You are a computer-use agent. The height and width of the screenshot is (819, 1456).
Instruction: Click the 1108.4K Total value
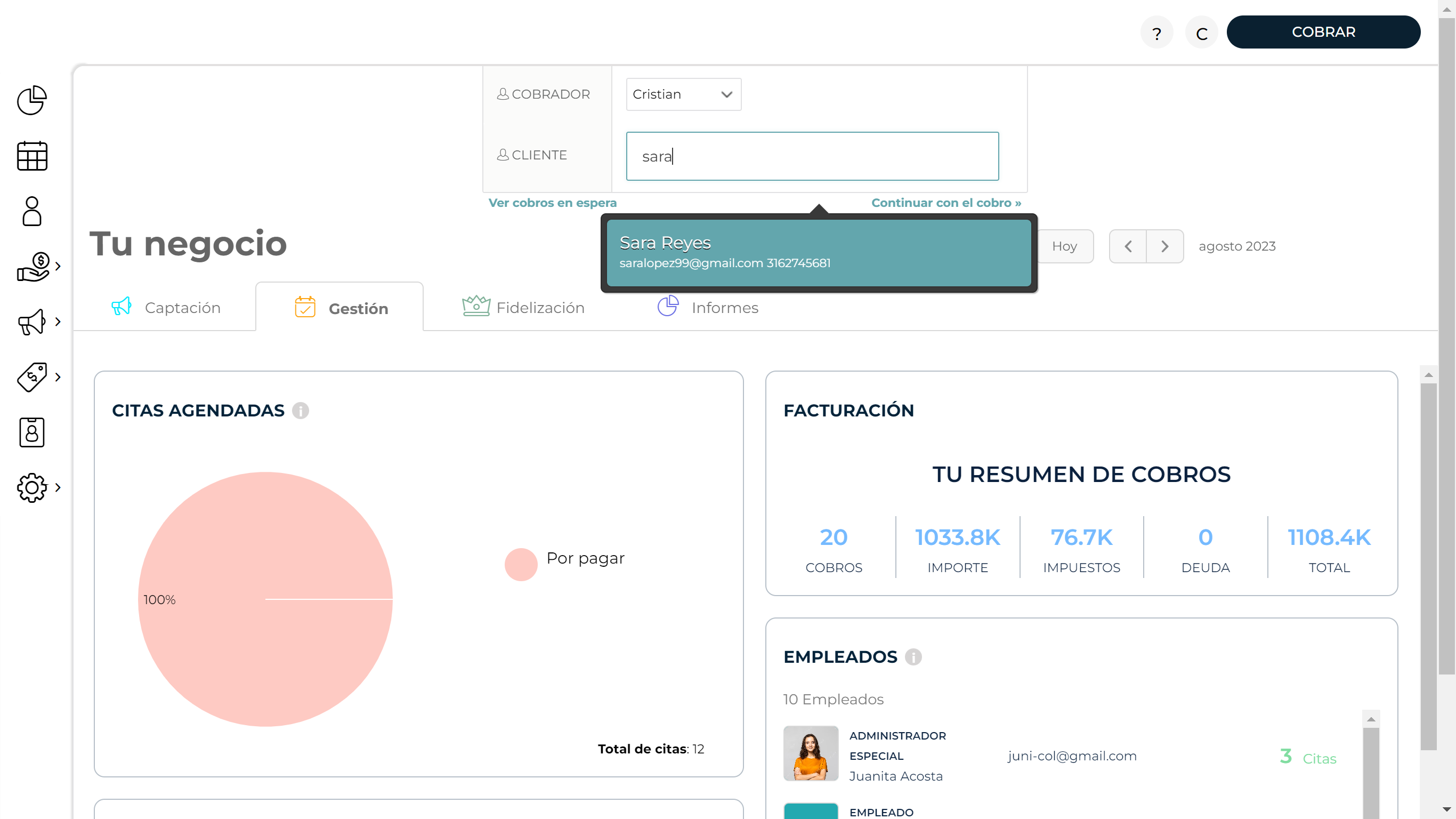[1329, 537]
